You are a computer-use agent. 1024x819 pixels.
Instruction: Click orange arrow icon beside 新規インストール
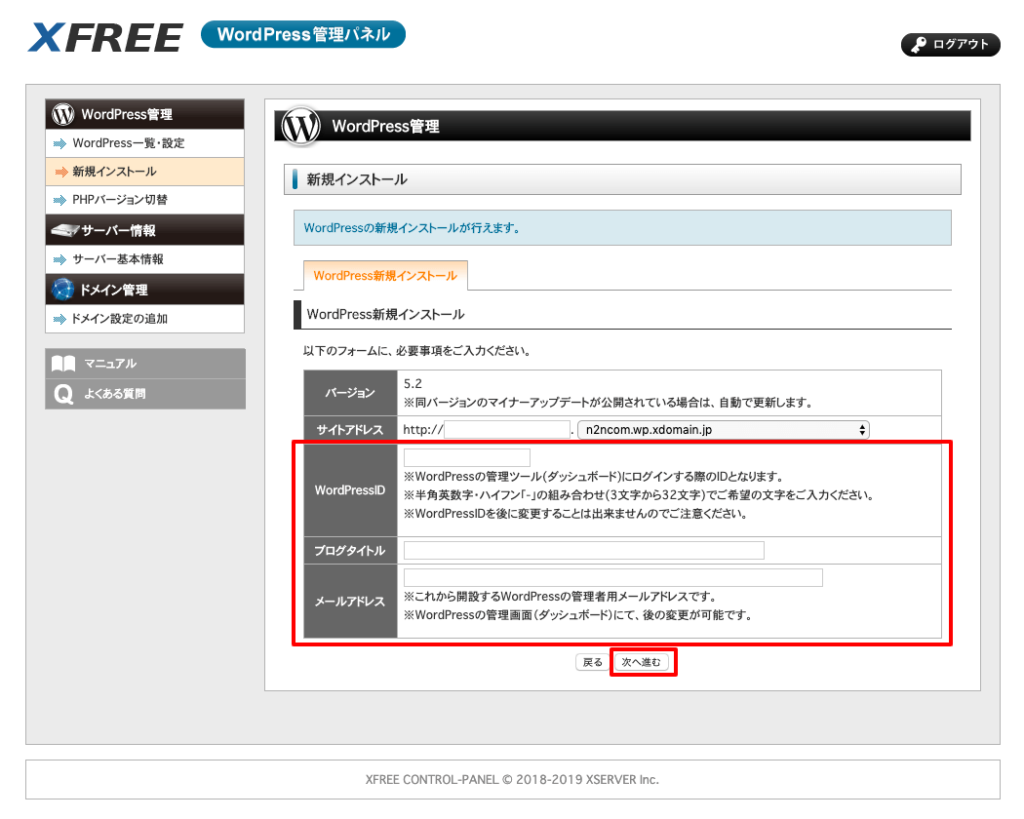61,172
